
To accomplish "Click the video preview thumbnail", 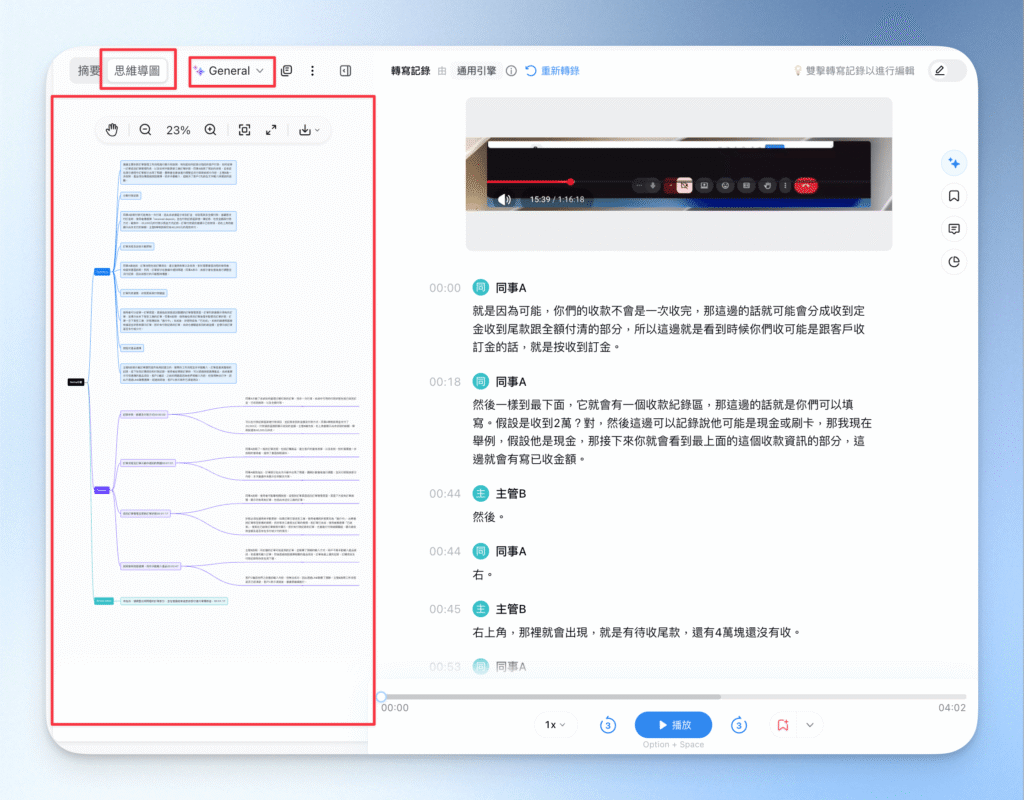I will 679,174.
